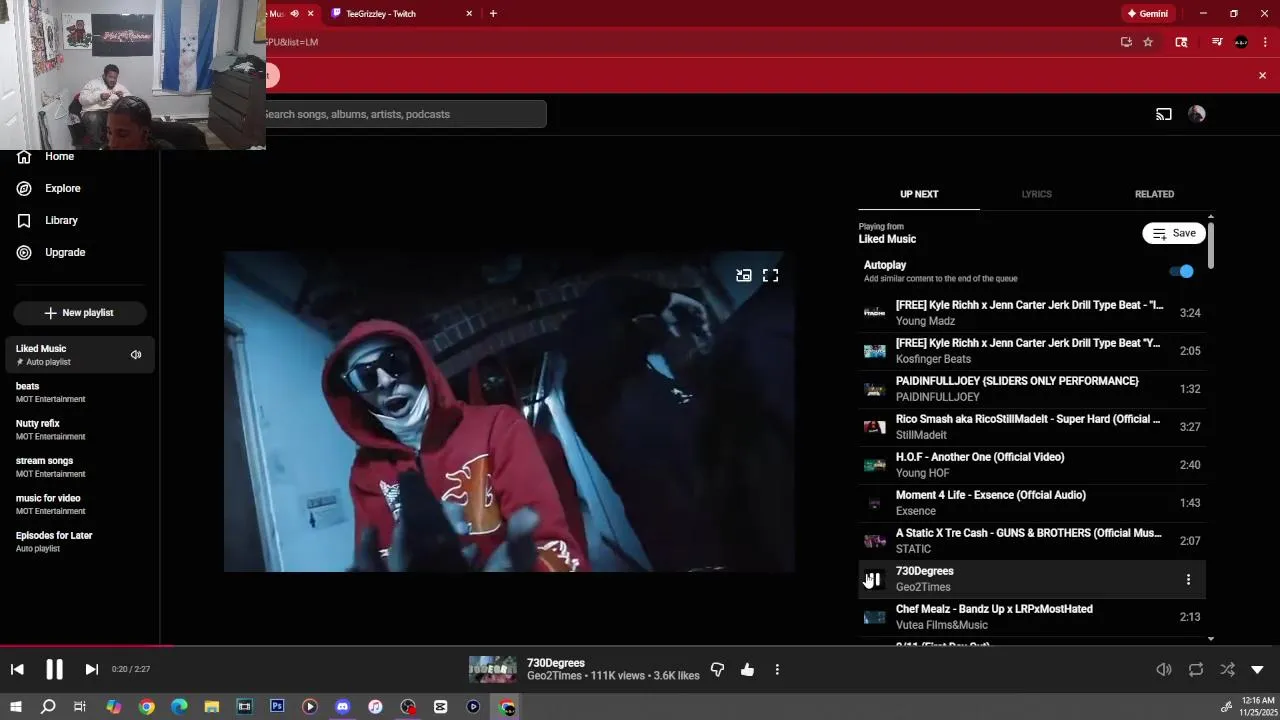Play A Static X Tre Cash track
The width and height of the screenshot is (1280, 720).
point(1032,541)
